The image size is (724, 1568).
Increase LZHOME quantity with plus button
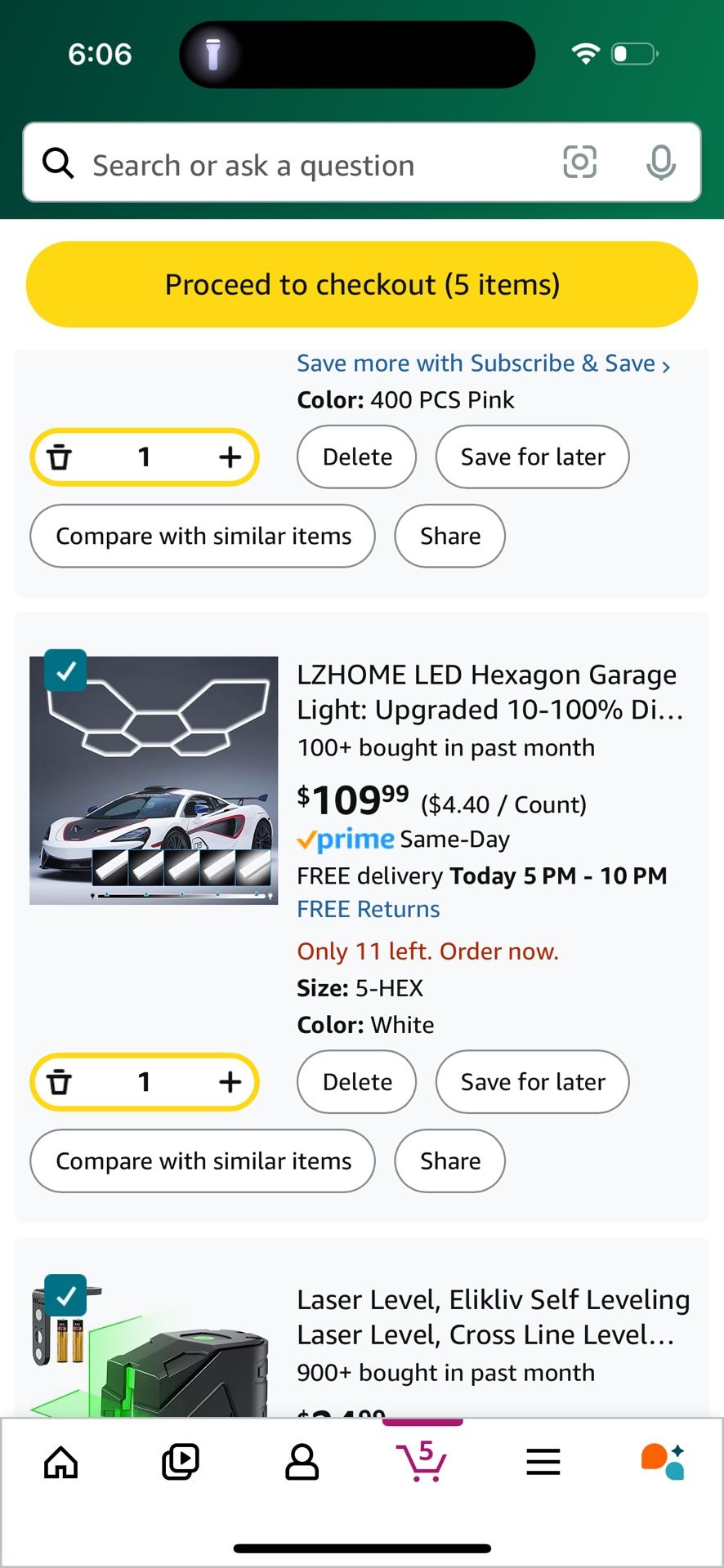[x=230, y=1081]
